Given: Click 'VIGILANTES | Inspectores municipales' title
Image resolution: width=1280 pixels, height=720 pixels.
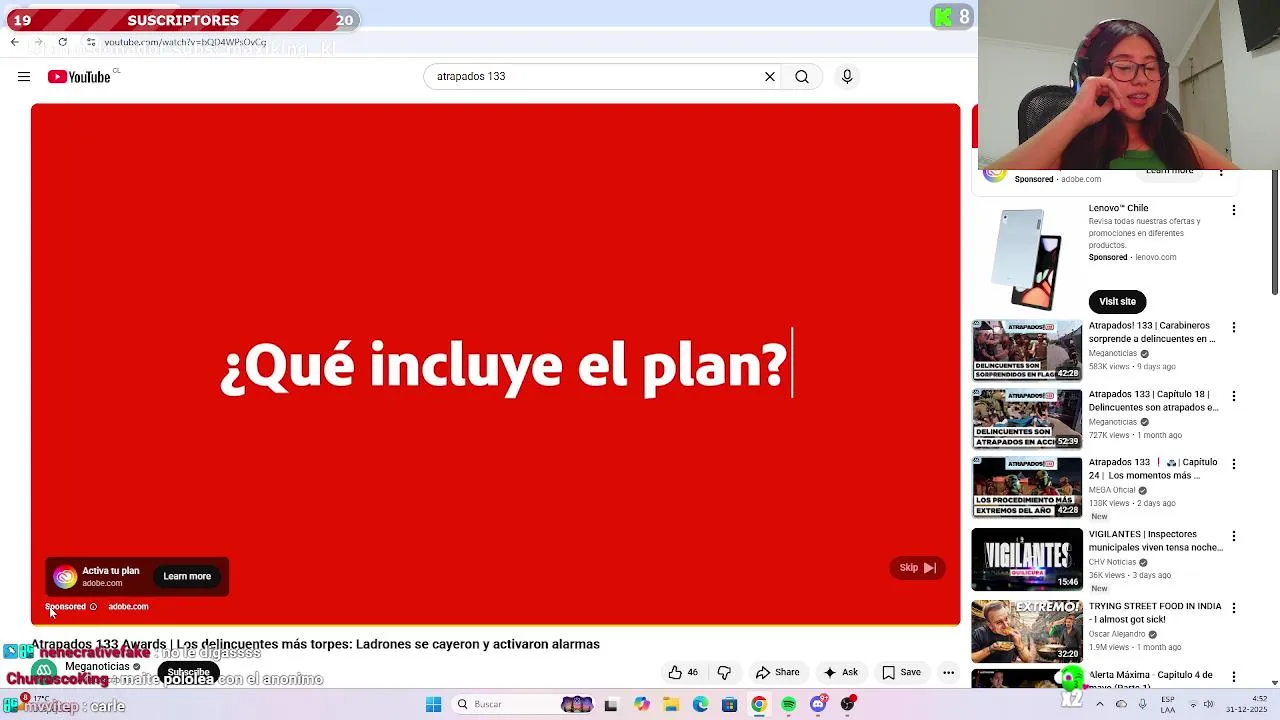Looking at the screenshot, I should [x=1155, y=541].
